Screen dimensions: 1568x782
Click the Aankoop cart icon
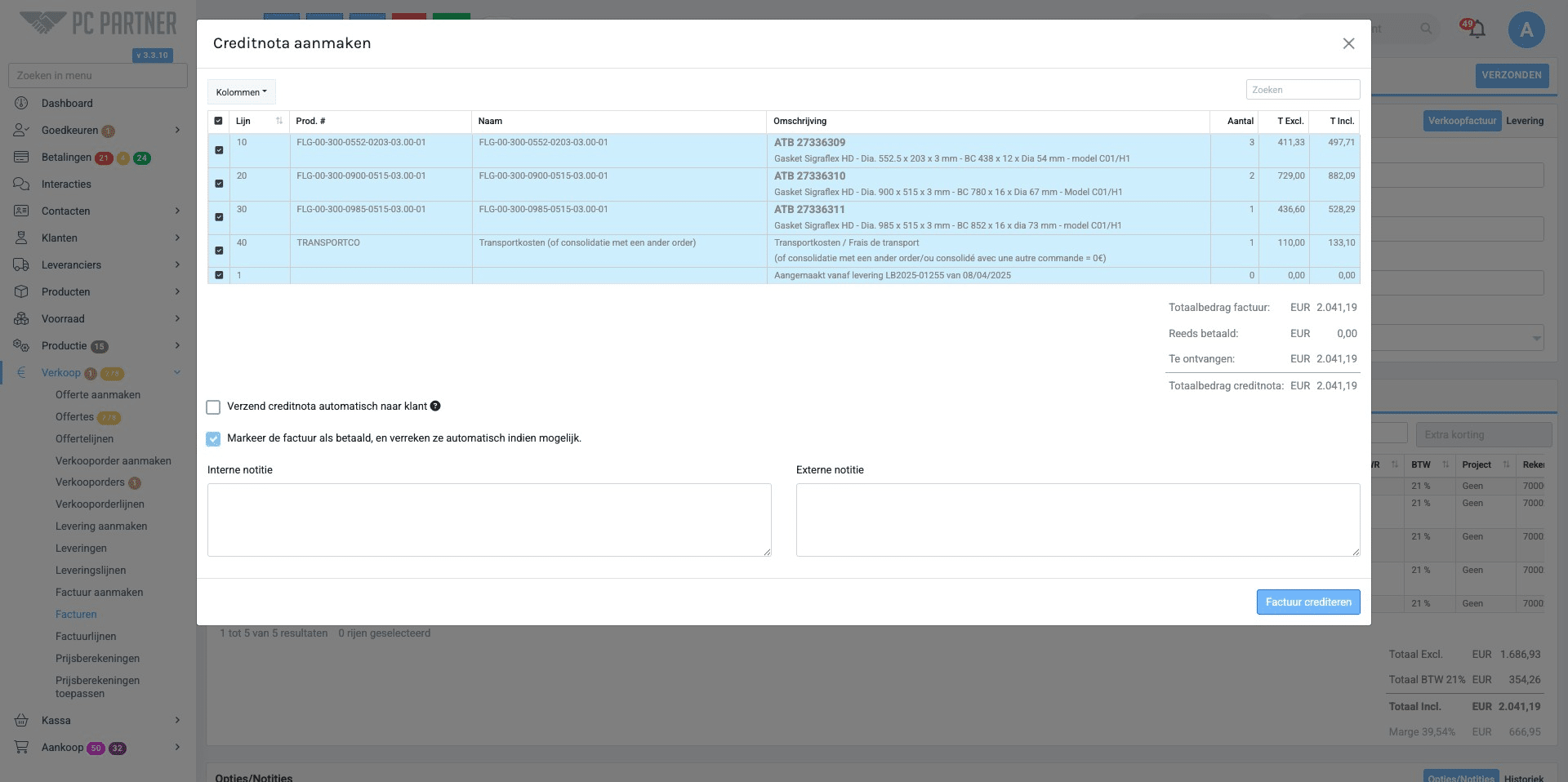[x=21, y=747]
